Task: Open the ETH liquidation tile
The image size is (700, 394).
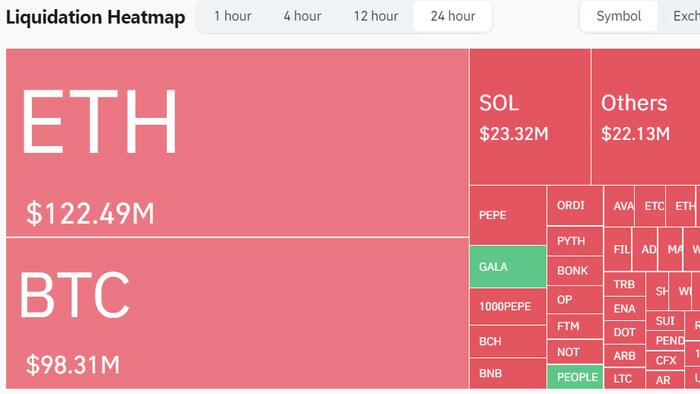Action: 237,142
